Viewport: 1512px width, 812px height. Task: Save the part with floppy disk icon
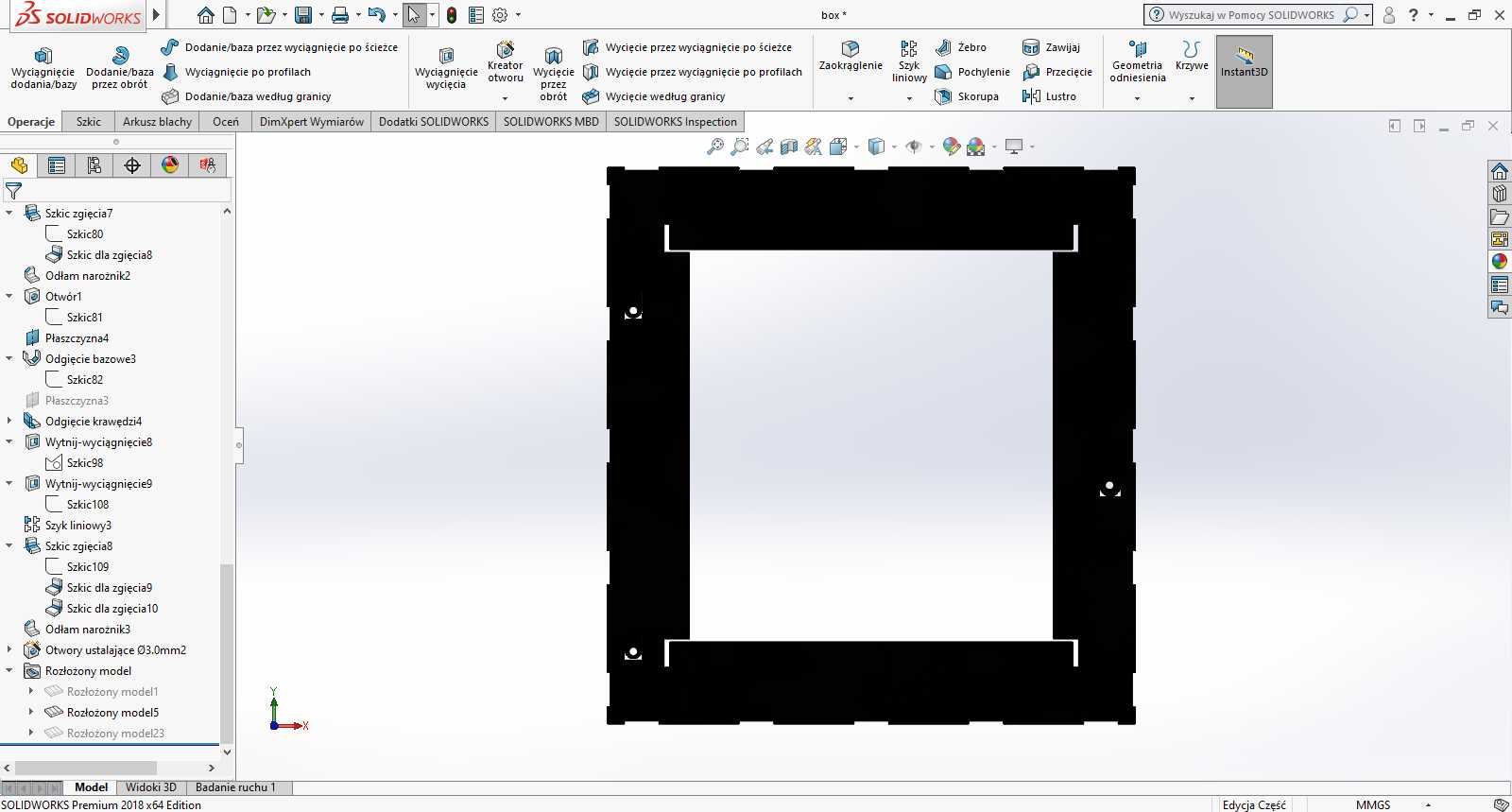(303, 15)
